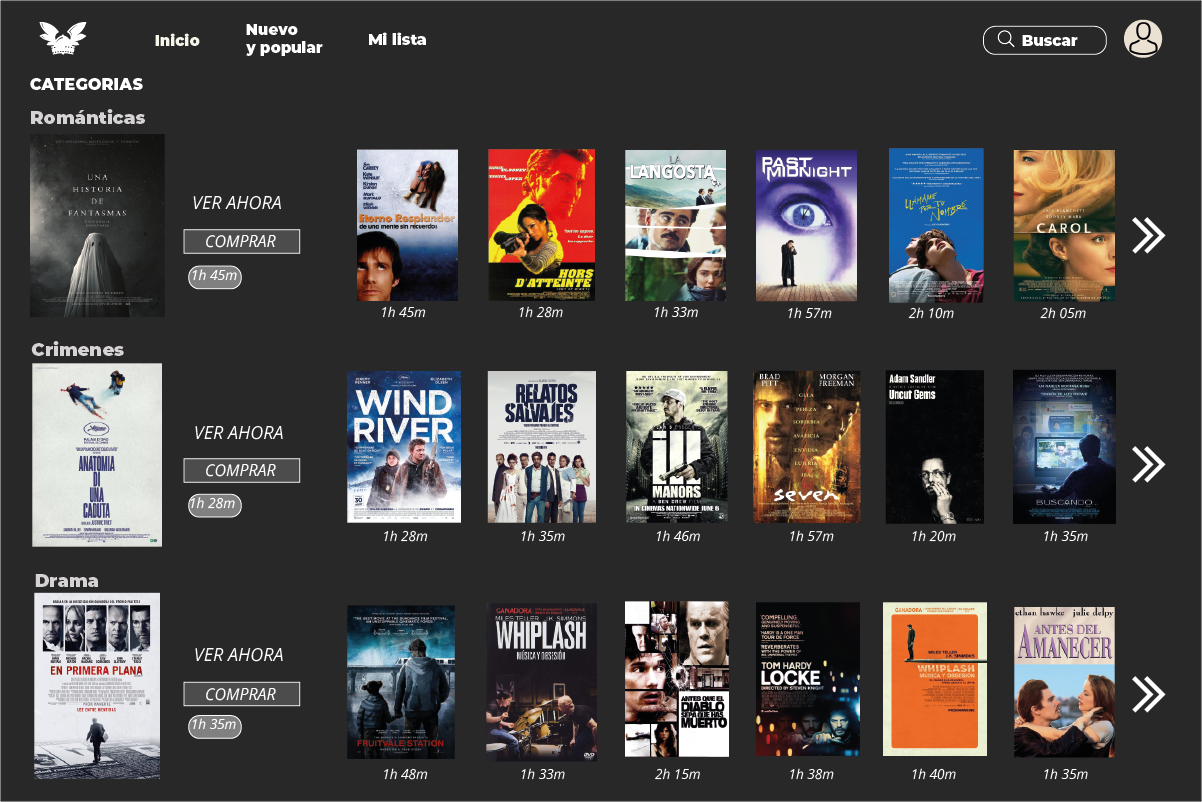
Task: Click VER AHORA in Drama row
Action: tap(238, 655)
